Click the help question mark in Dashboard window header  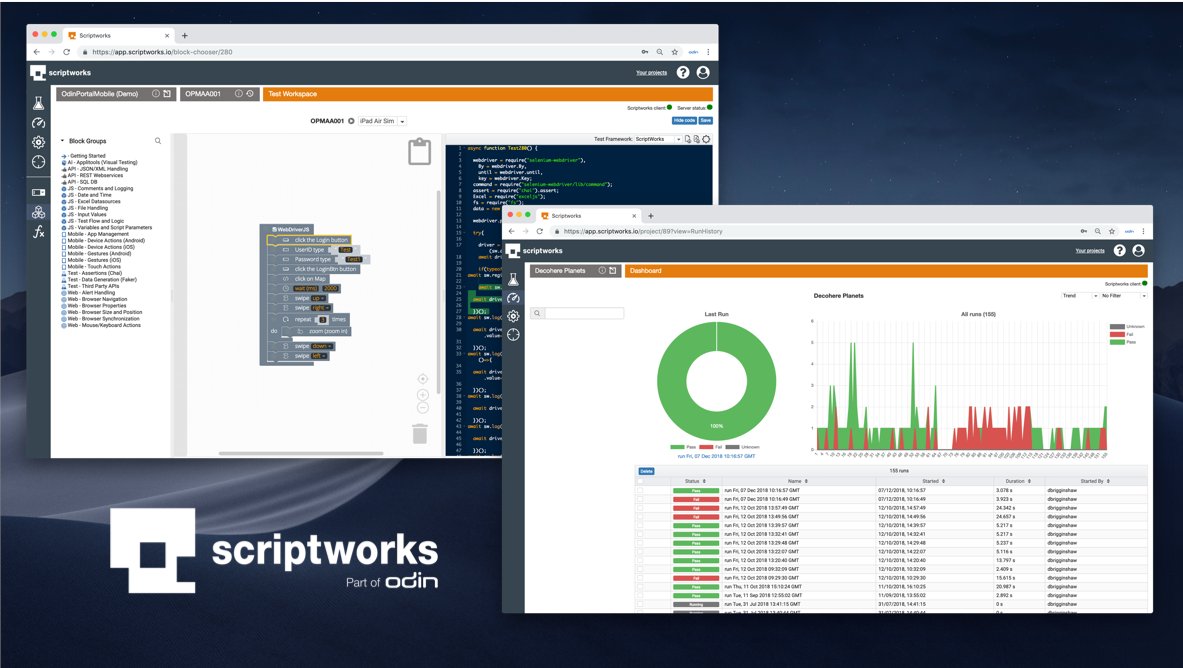(x=1120, y=251)
